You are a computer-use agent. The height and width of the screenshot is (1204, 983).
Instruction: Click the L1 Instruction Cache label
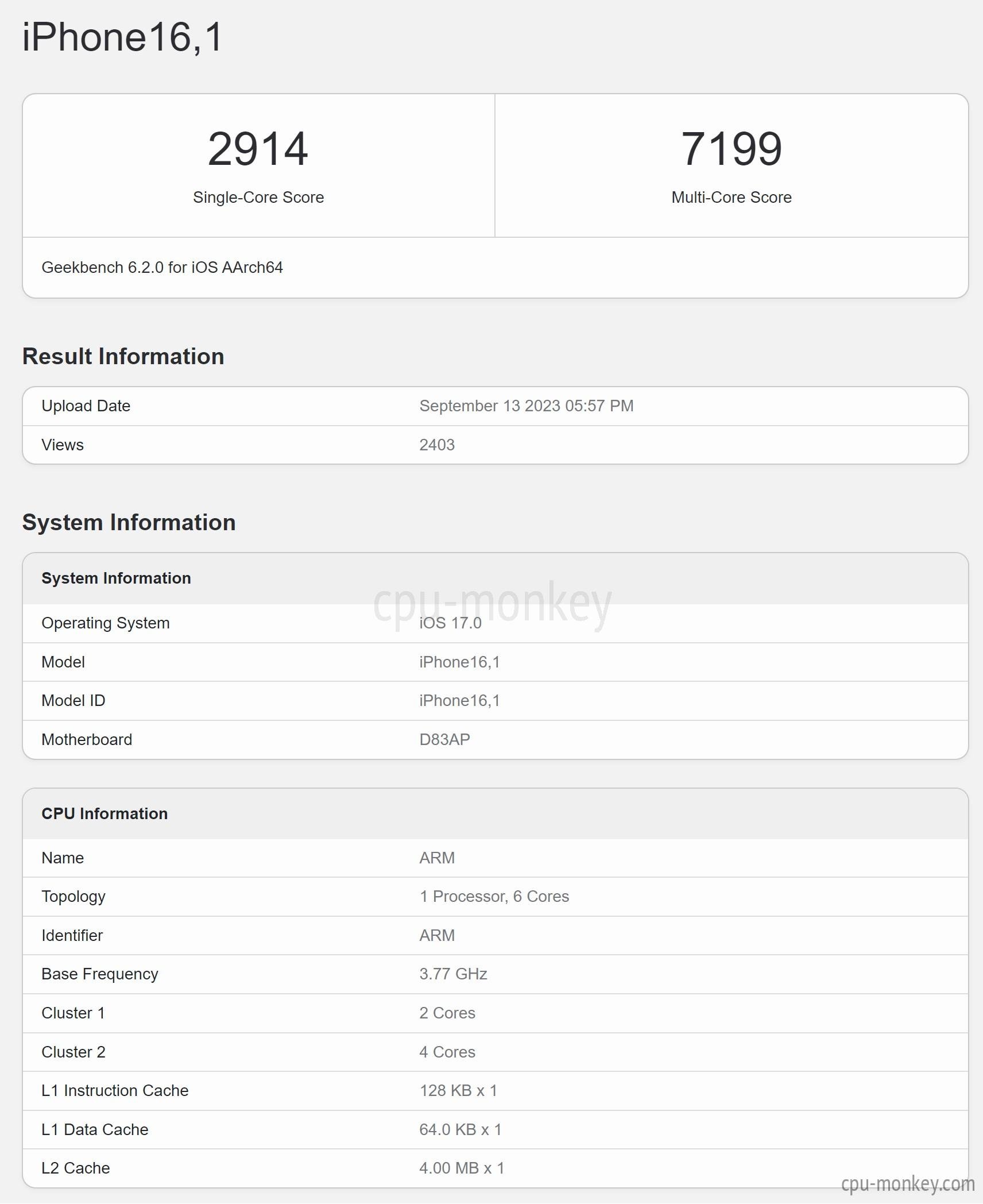point(115,1090)
